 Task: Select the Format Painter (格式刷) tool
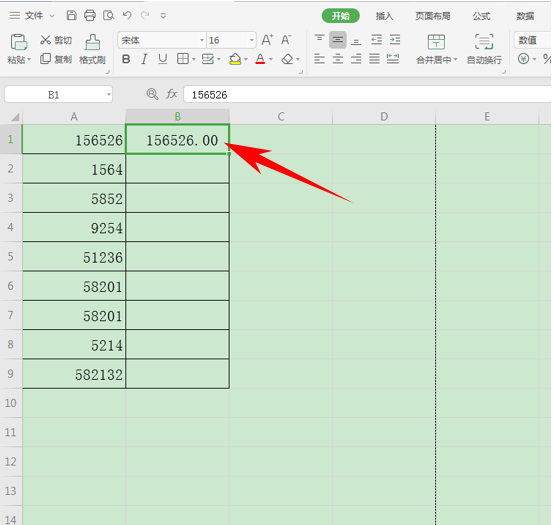(x=92, y=49)
